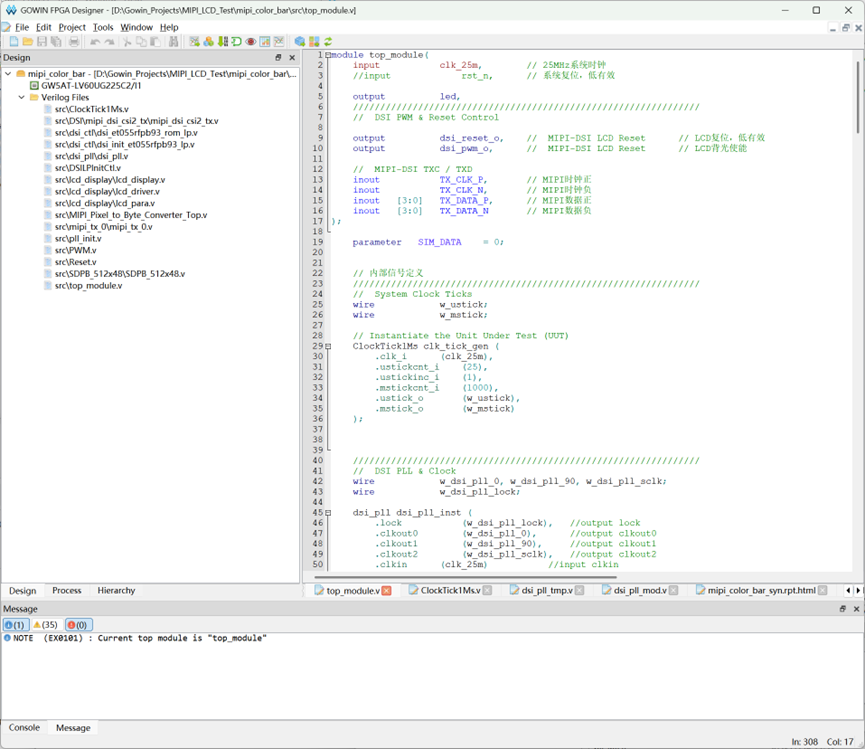Close the ClockTick1Ms.v editor tab
This screenshot has height=749, width=865.
[x=487, y=591]
